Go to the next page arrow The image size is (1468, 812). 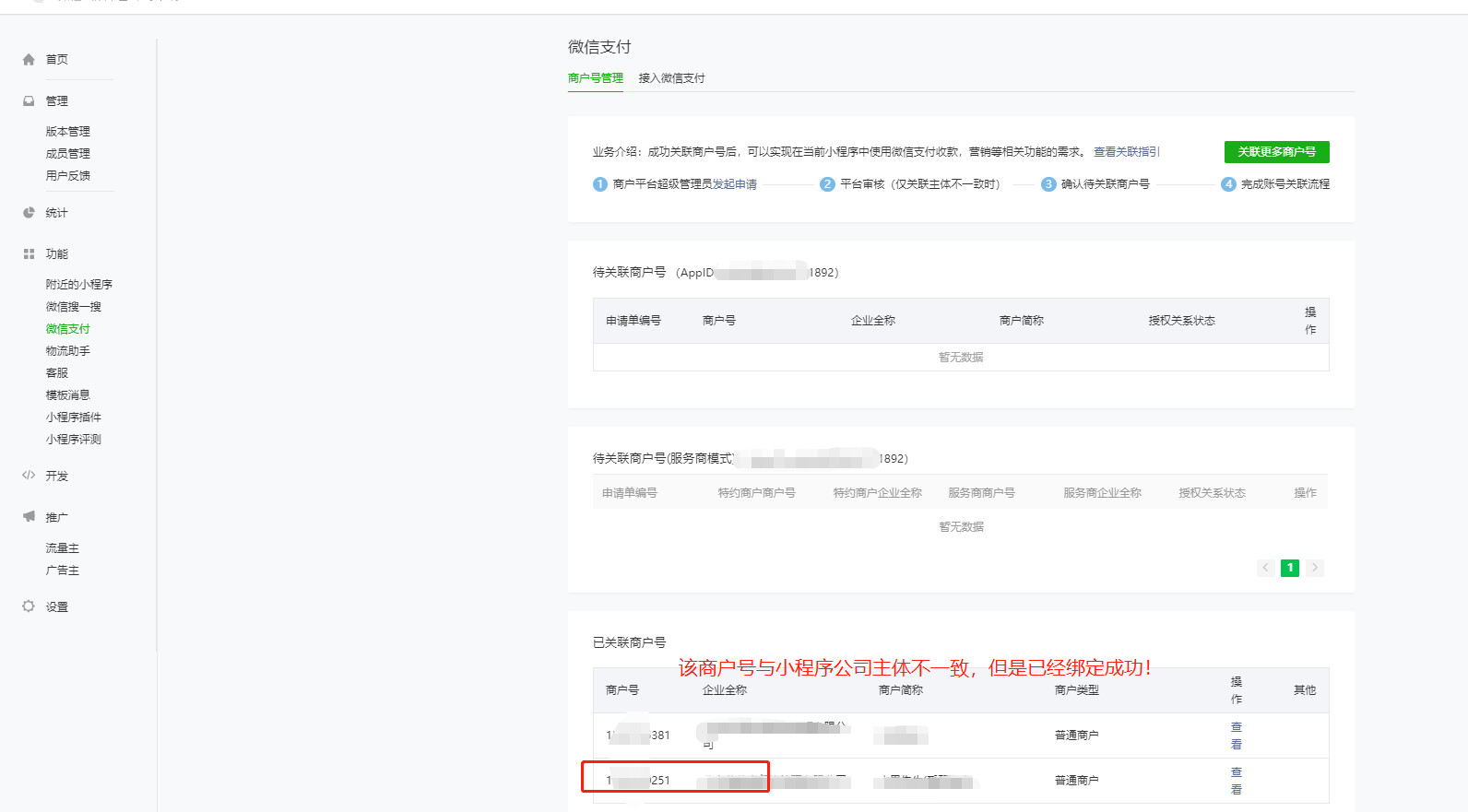[x=1315, y=568]
